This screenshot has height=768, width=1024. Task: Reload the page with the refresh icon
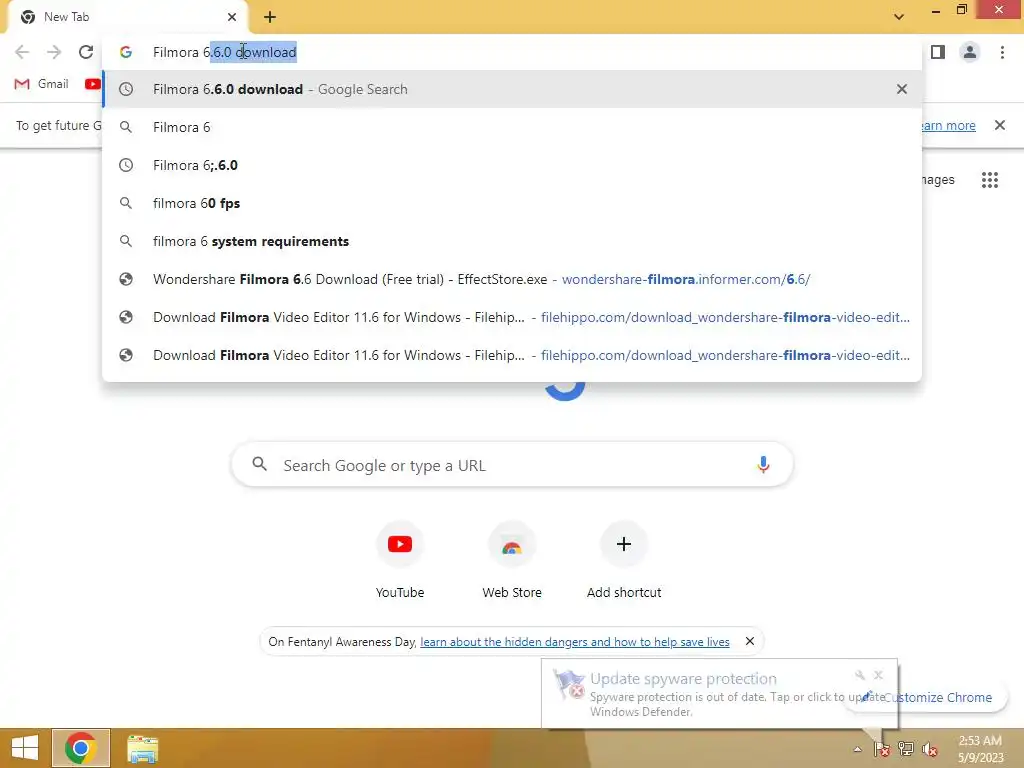click(86, 52)
